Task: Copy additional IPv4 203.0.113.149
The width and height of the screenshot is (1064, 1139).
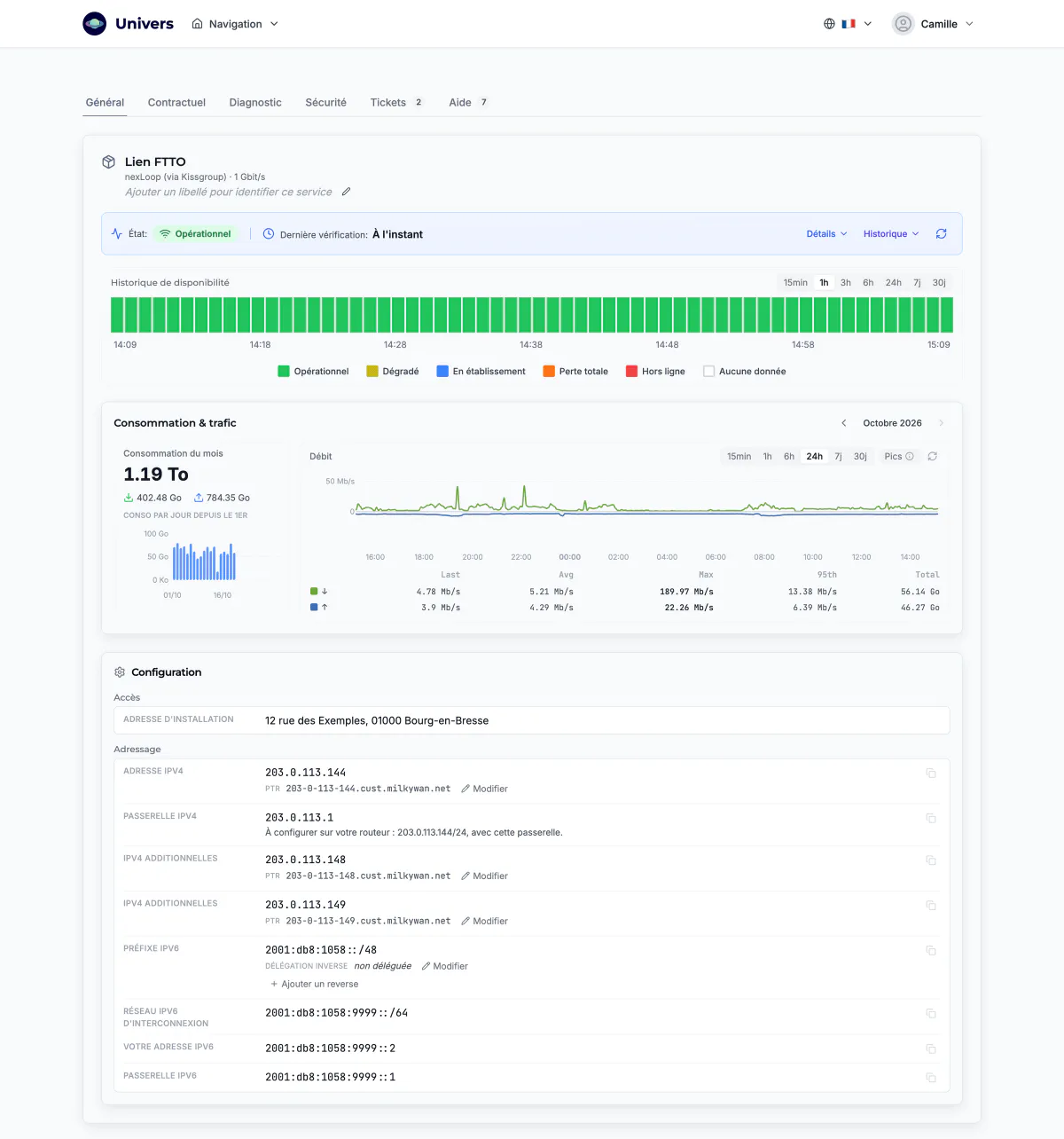Action: pyautogui.click(x=931, y=906)
